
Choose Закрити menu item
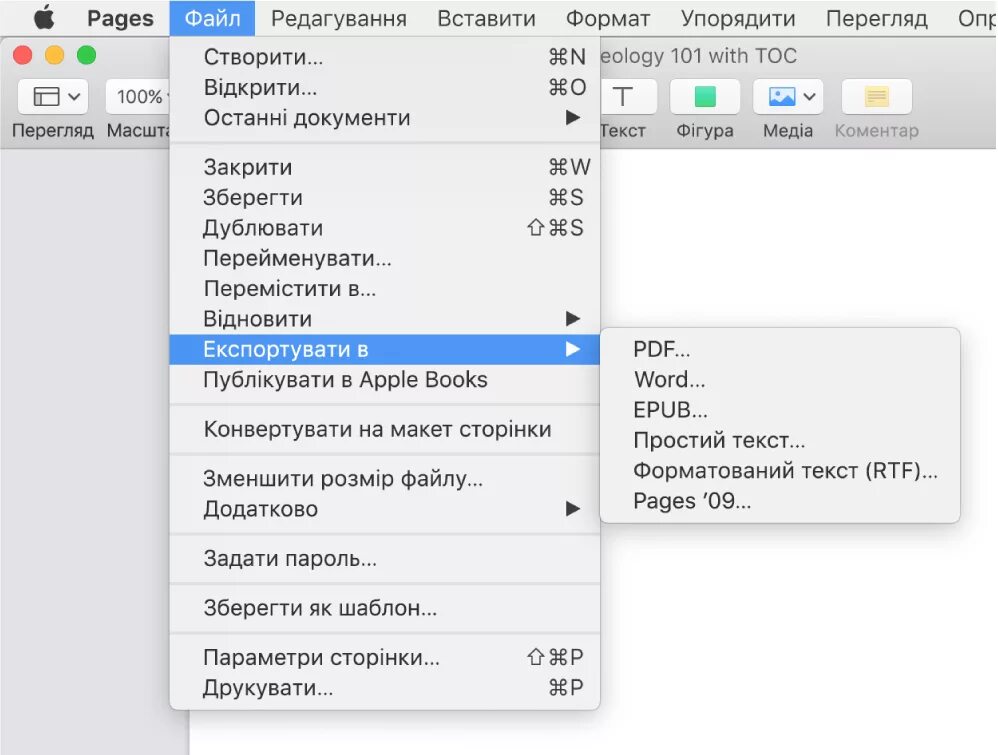tap(384, 167)
